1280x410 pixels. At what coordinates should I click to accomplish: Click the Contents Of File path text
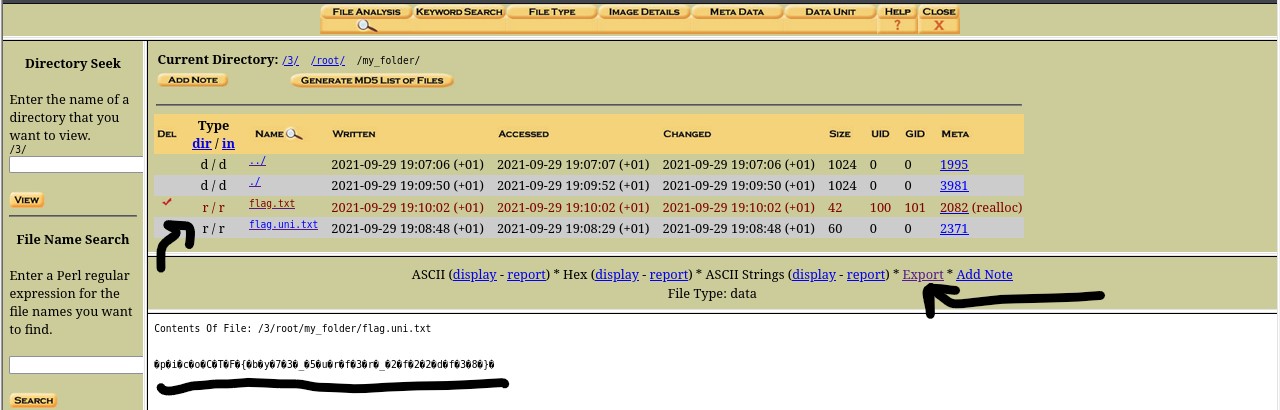292,328
